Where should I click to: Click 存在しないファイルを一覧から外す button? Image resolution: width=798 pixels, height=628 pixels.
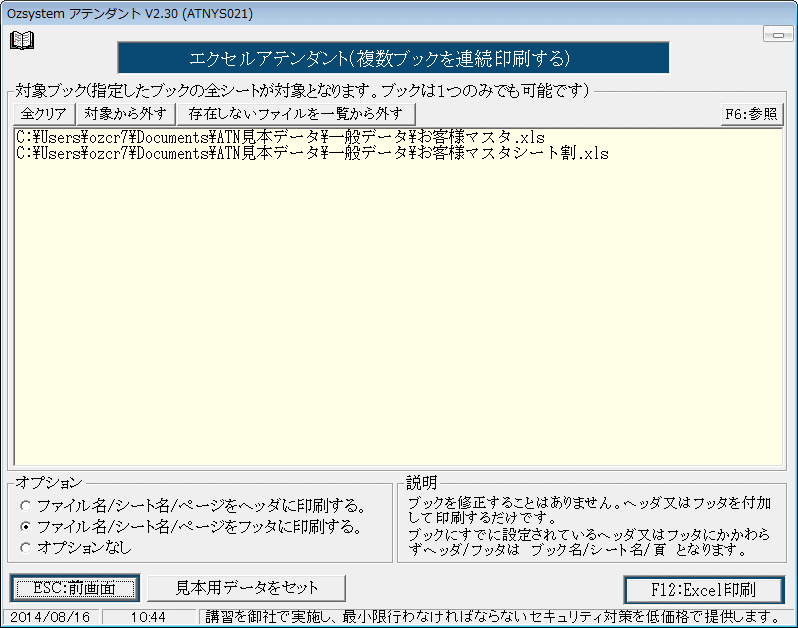(x=296, y=113)
